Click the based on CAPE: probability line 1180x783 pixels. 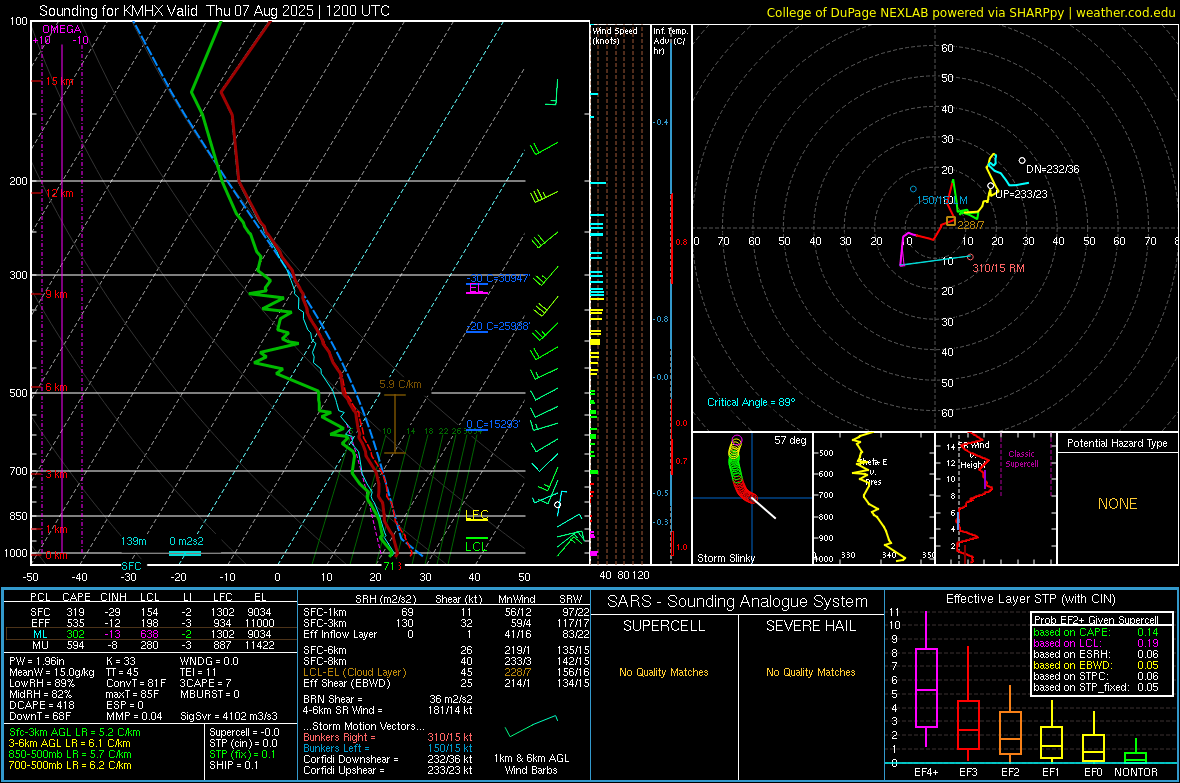(x=1096, y=632)
